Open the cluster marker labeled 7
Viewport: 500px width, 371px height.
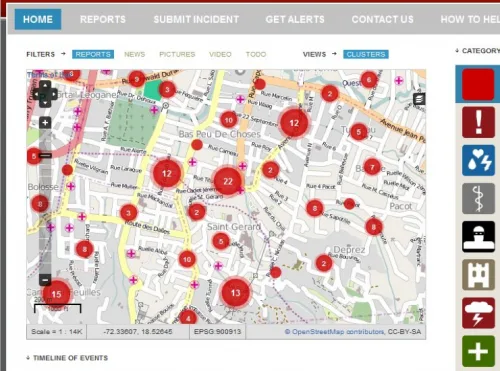(373, 167)
